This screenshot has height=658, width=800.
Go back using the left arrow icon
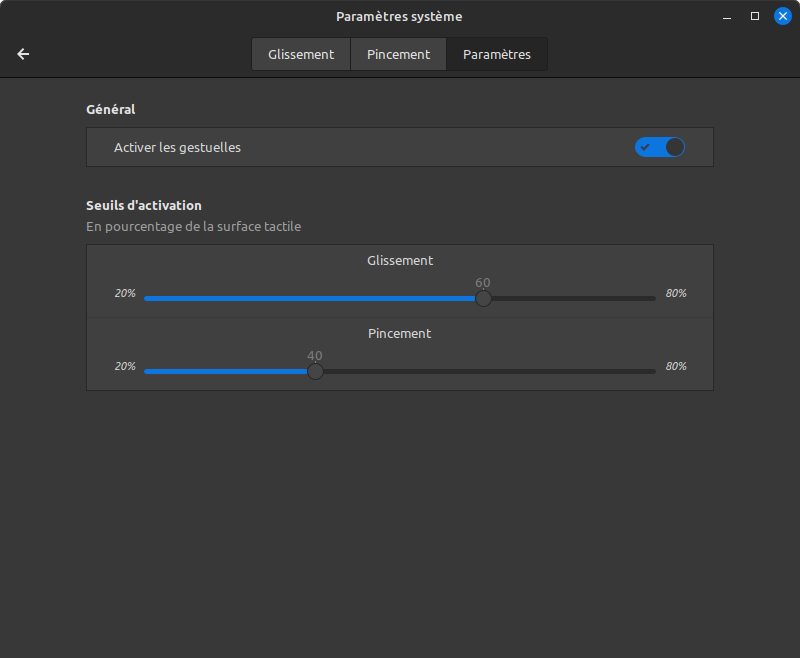point(23,54)
